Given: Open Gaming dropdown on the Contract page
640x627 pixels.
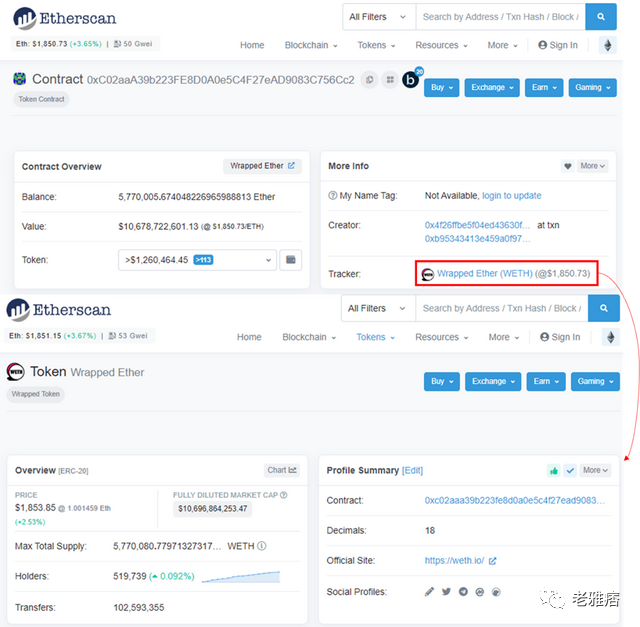Looking at the screenshot, I should [592, 88].
